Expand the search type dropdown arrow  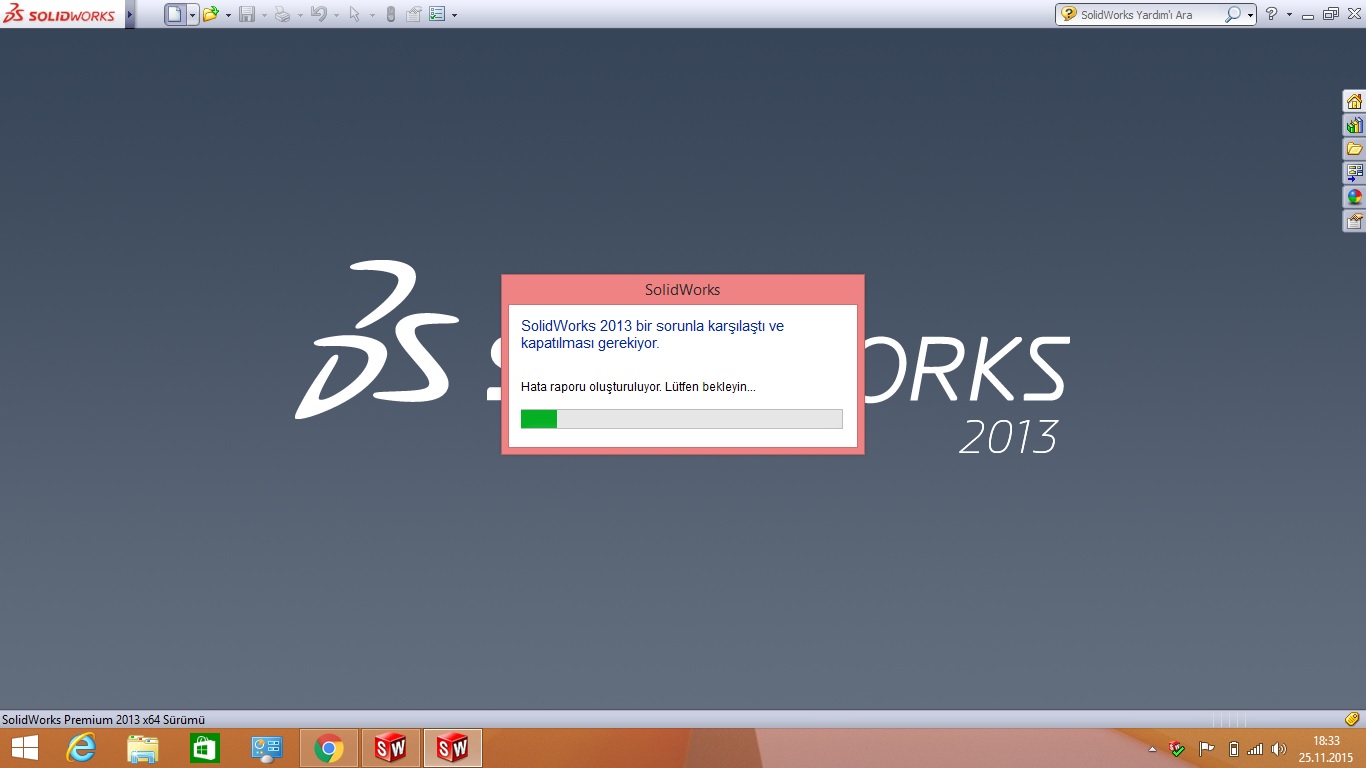(1250, 15)
